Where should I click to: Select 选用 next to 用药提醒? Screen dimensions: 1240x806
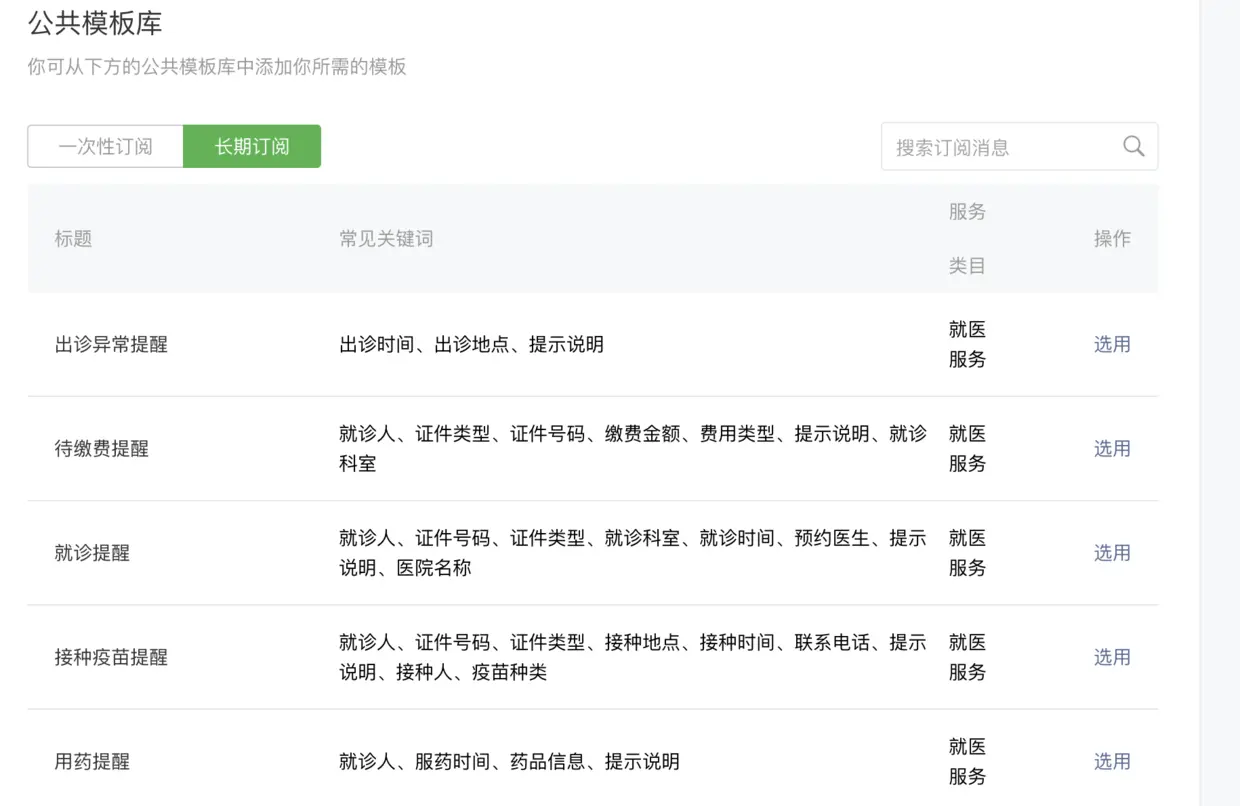click(1111, 761)
